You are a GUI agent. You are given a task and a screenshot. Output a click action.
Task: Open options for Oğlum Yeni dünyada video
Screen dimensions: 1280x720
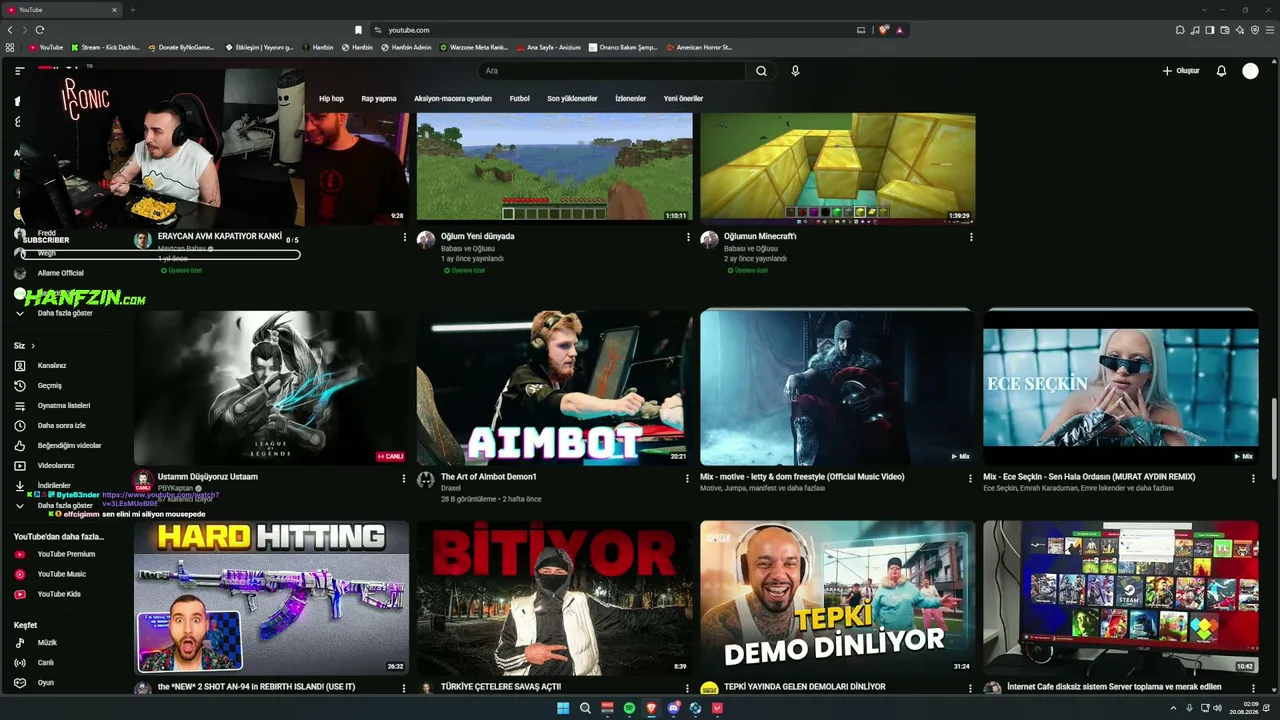click(x=688, y=237)
